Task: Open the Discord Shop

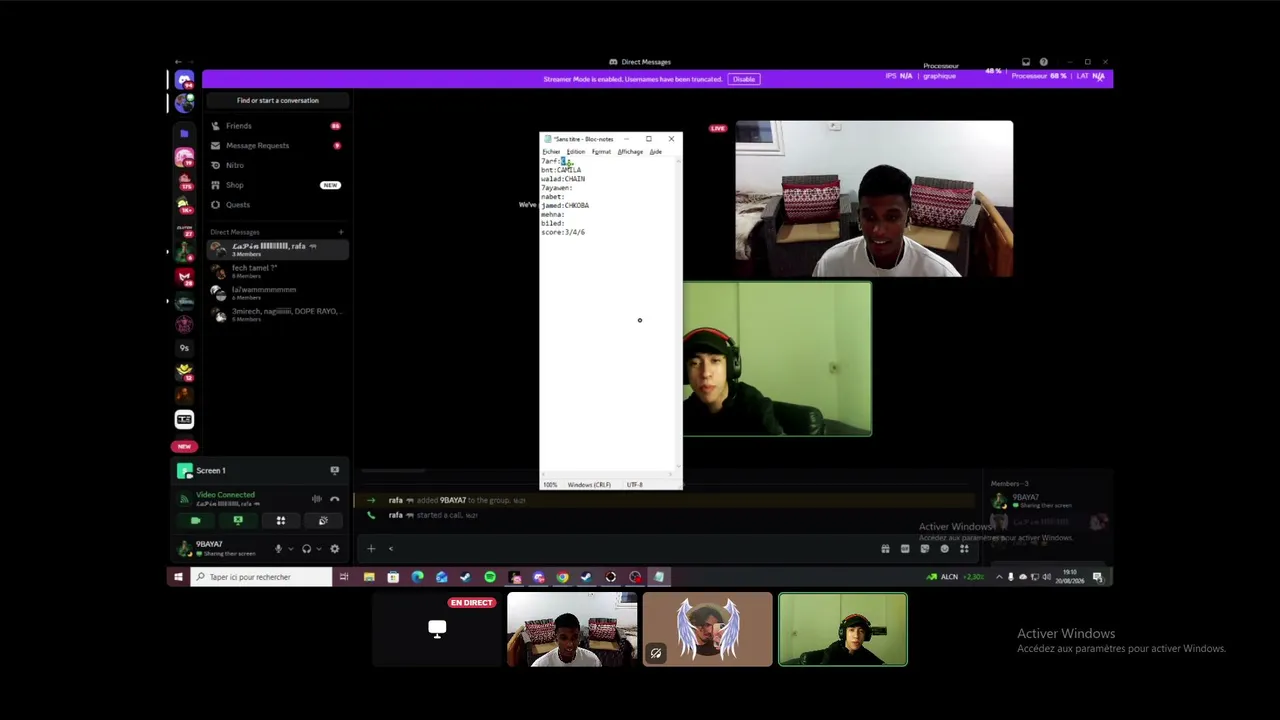Action: [277, 185]
